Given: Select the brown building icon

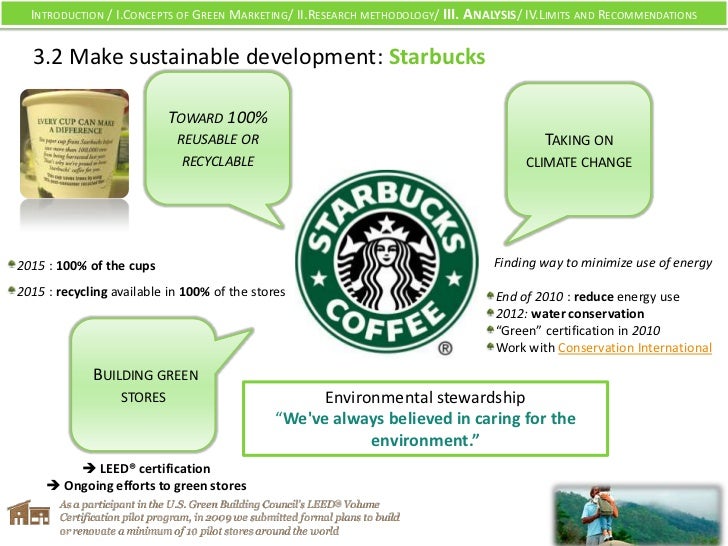Looking at the screenshot, I should (29, 513).
